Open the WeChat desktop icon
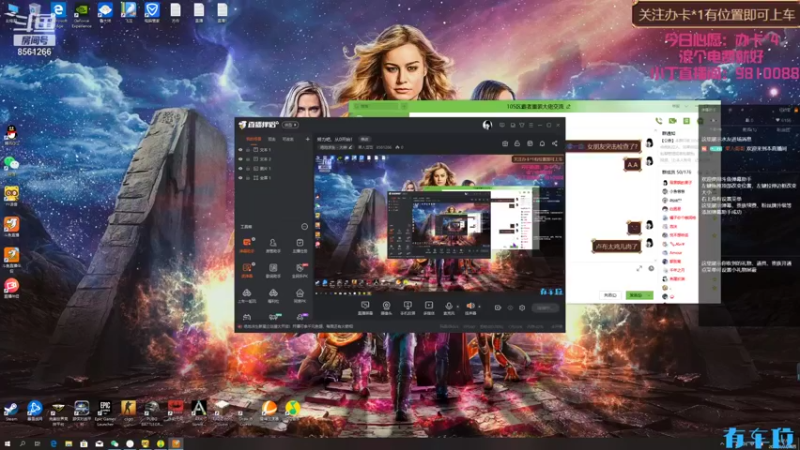Image resolution: width=800 pixels, height=450 pixels. 11,164
